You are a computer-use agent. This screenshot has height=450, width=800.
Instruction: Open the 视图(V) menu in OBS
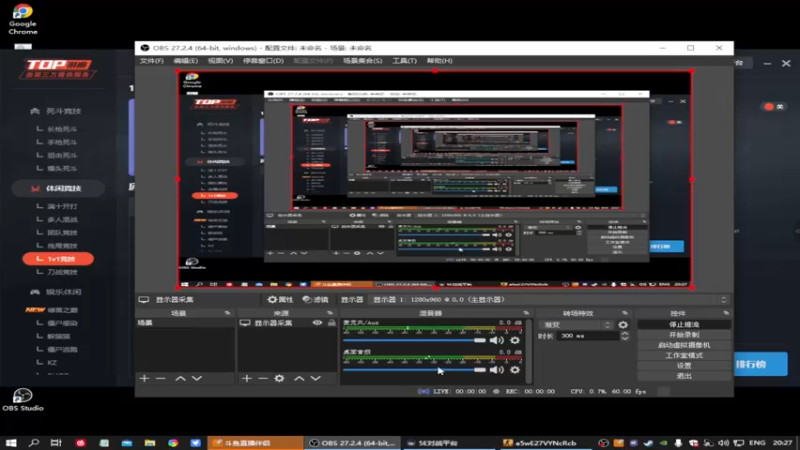(x=220, y=61)
